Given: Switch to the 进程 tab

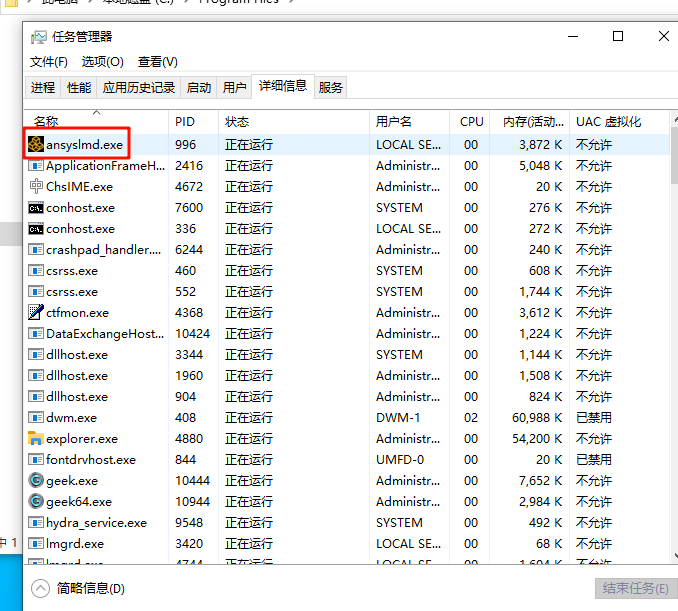Looking at the screenshot, I should coord(43,88).
